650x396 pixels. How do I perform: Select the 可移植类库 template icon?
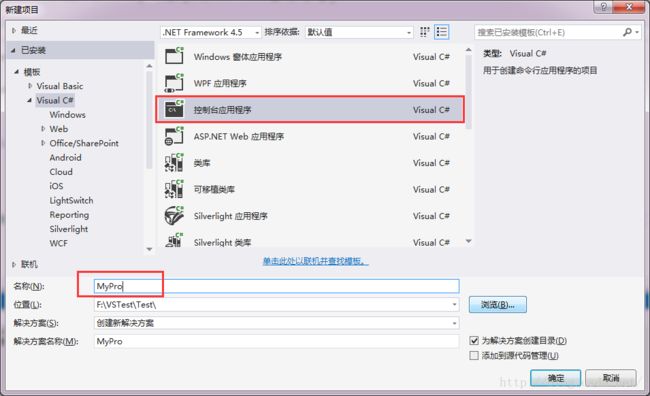[x=174, y=189]
